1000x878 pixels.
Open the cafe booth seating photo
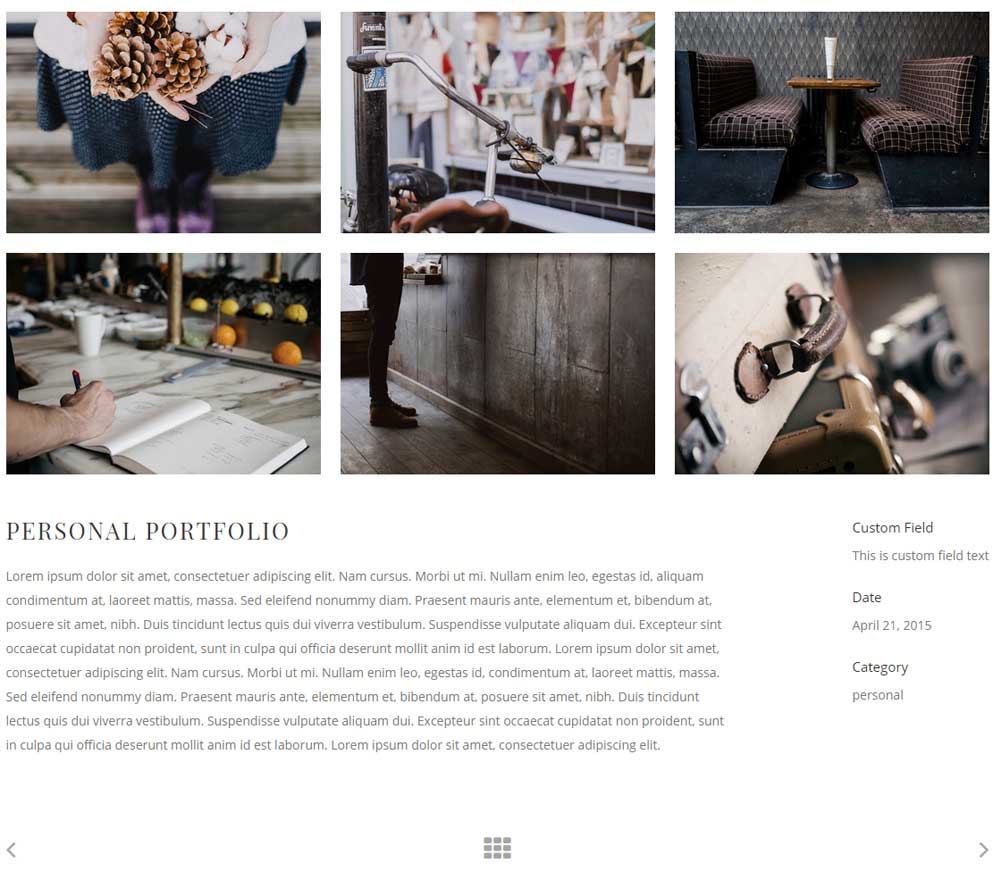[832, 122]
